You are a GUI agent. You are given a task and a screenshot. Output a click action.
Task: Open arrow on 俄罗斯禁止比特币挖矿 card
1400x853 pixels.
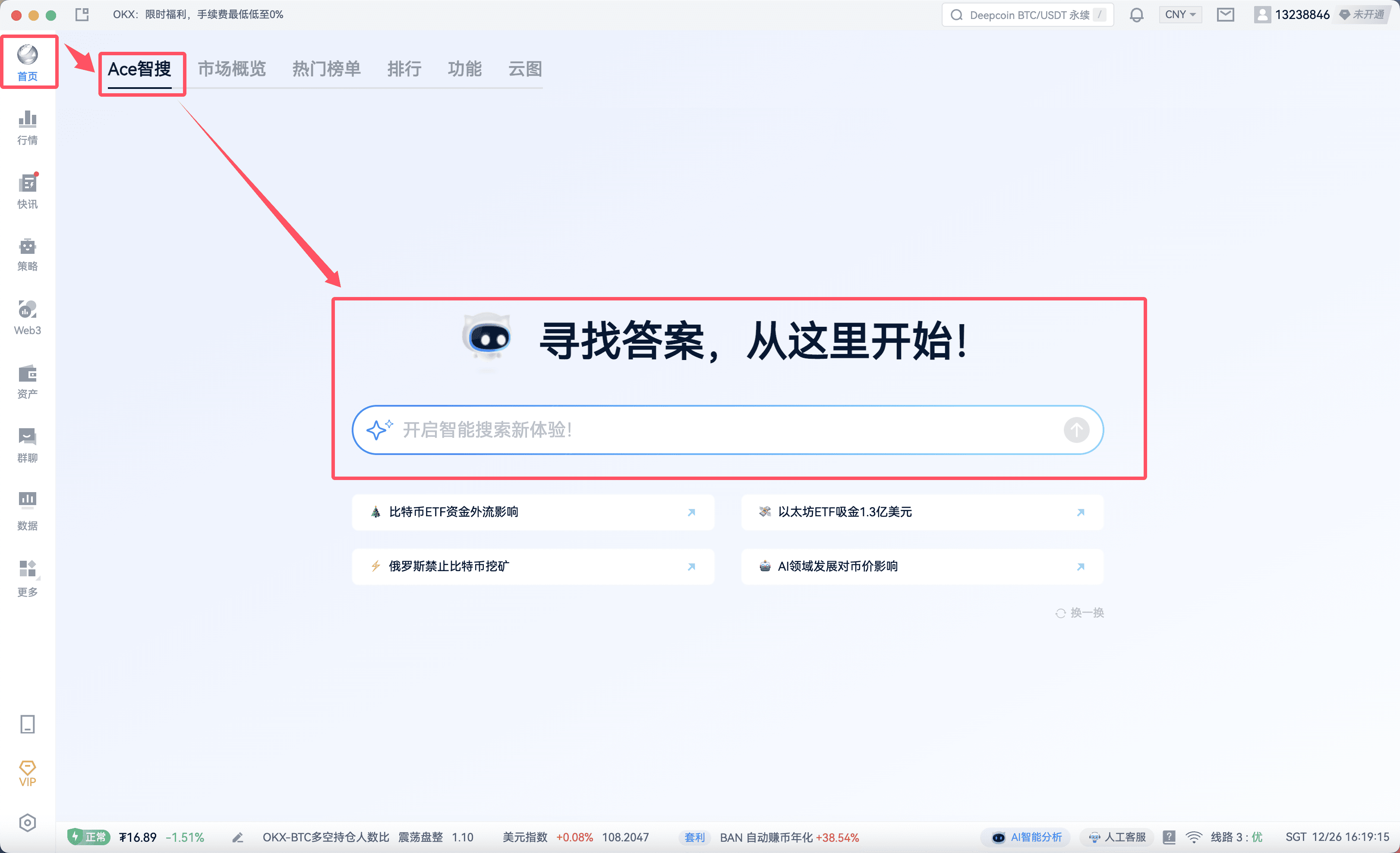pyautogui.click(x=691, y=567)
